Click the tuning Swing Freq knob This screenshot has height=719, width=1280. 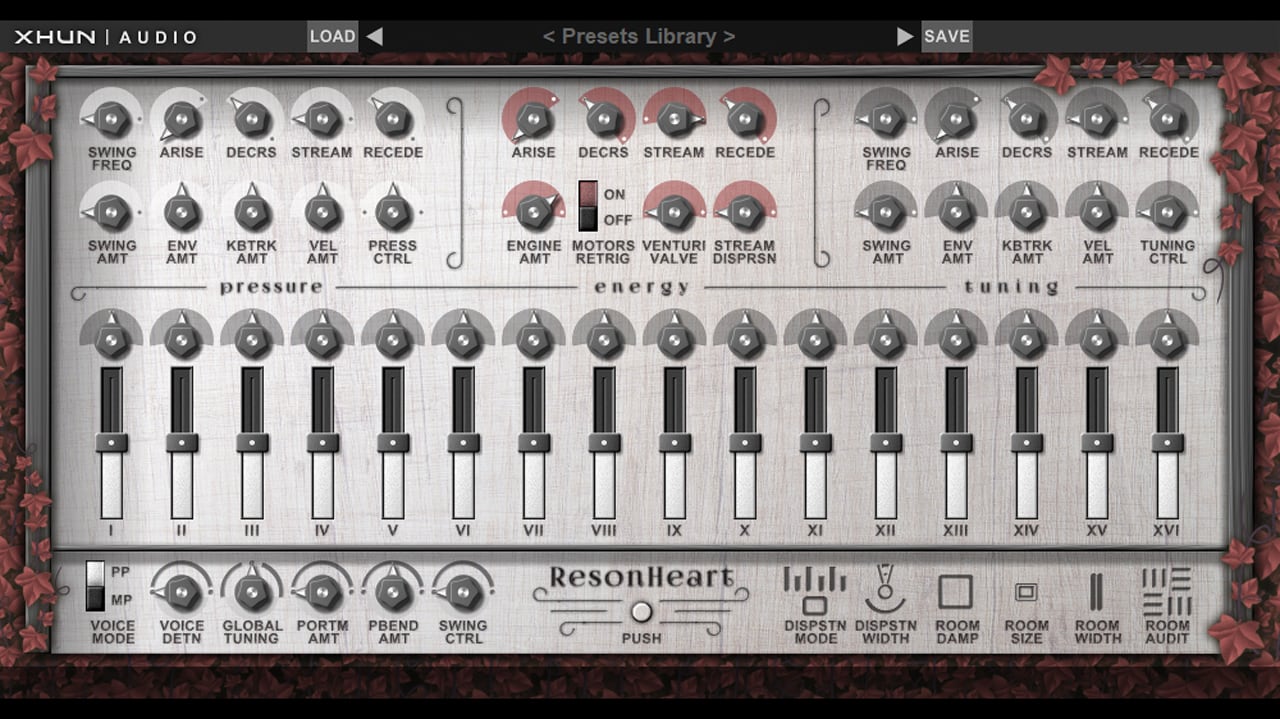point(886,119)
